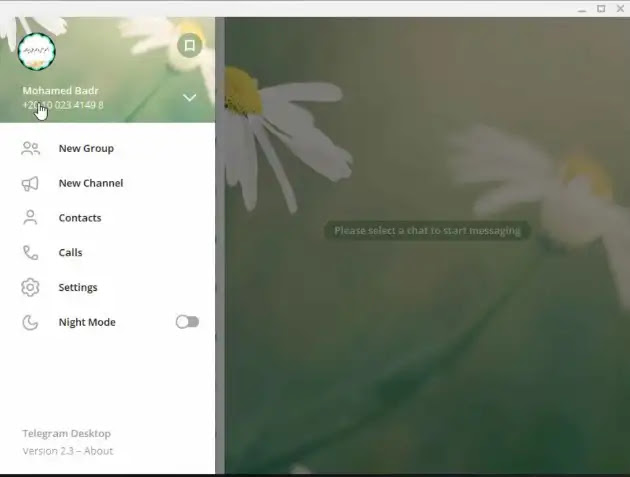The image size is (630, 477).
Task: Select the Night Mode label
Action: (87, 322)
